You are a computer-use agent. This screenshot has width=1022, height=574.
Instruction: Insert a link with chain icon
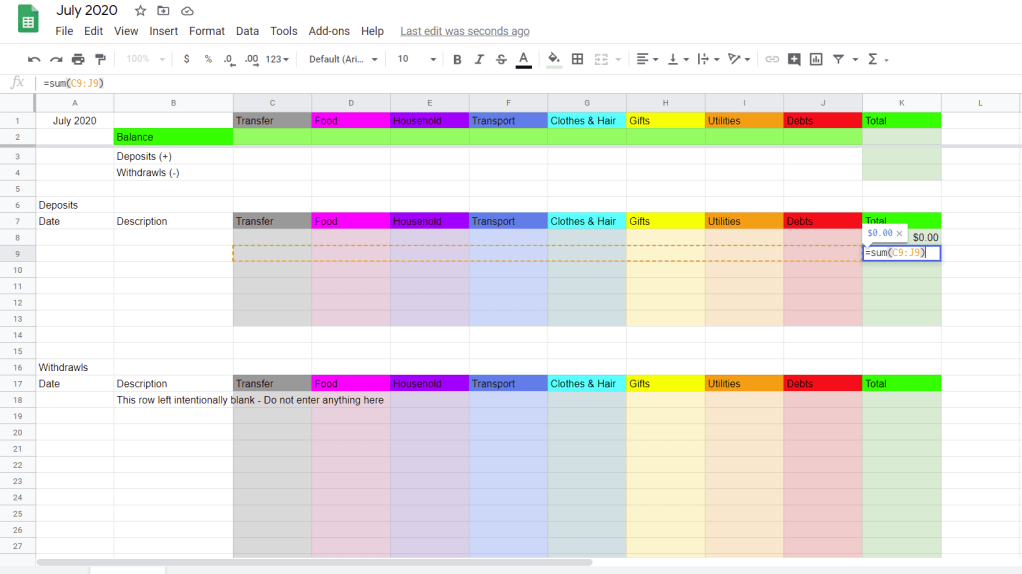click(x=772, y=60)
